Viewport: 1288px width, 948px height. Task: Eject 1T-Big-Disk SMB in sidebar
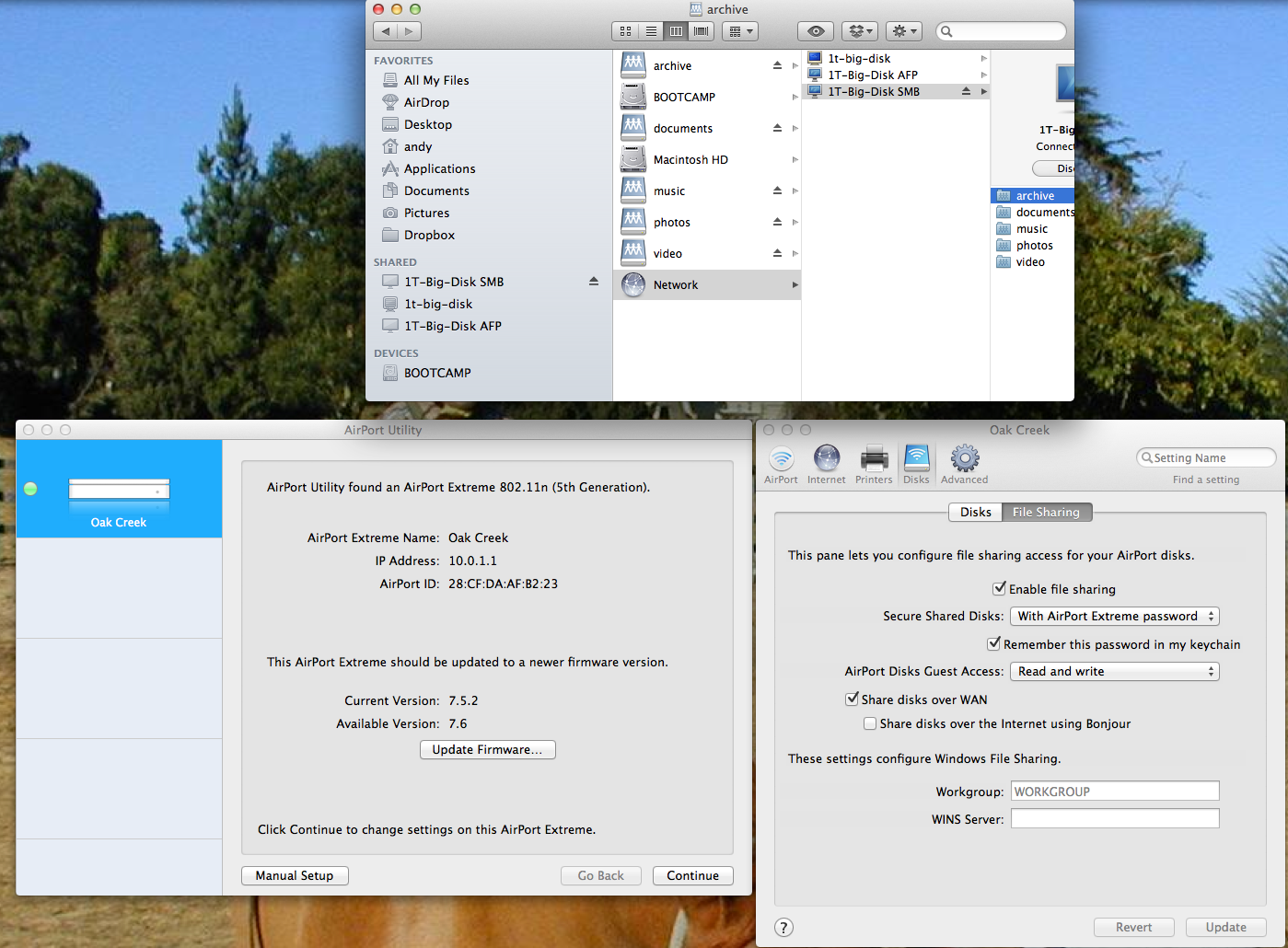[594, 282]
